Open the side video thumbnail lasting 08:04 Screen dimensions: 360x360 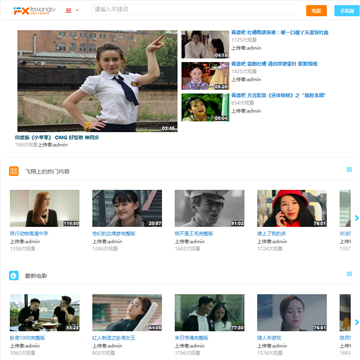tap(205, 107)
